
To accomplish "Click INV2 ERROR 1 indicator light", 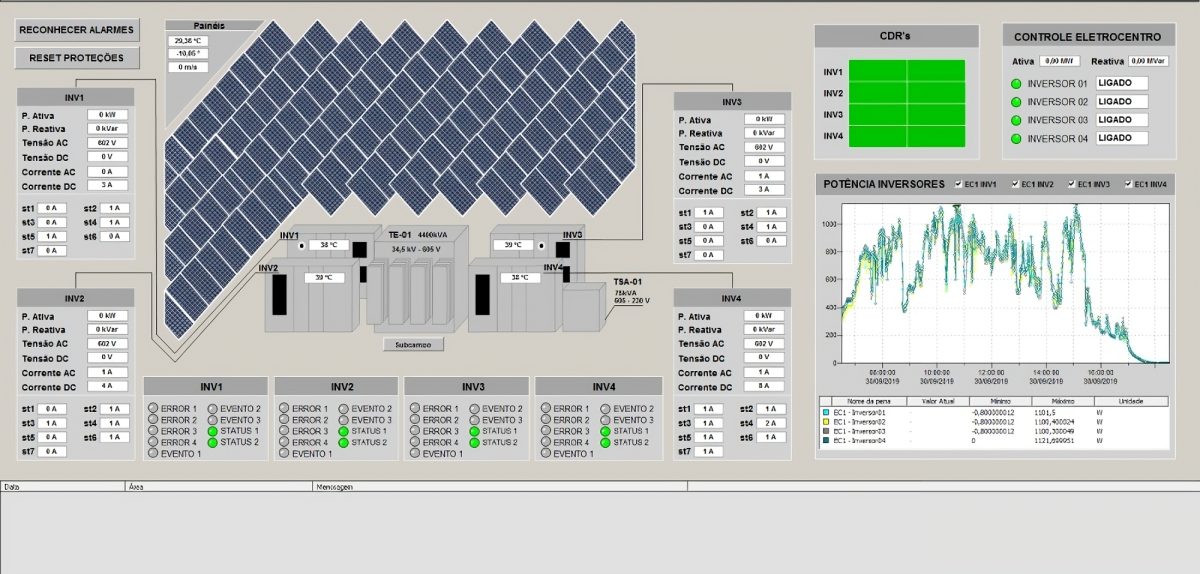I will [x=284, y=409].
